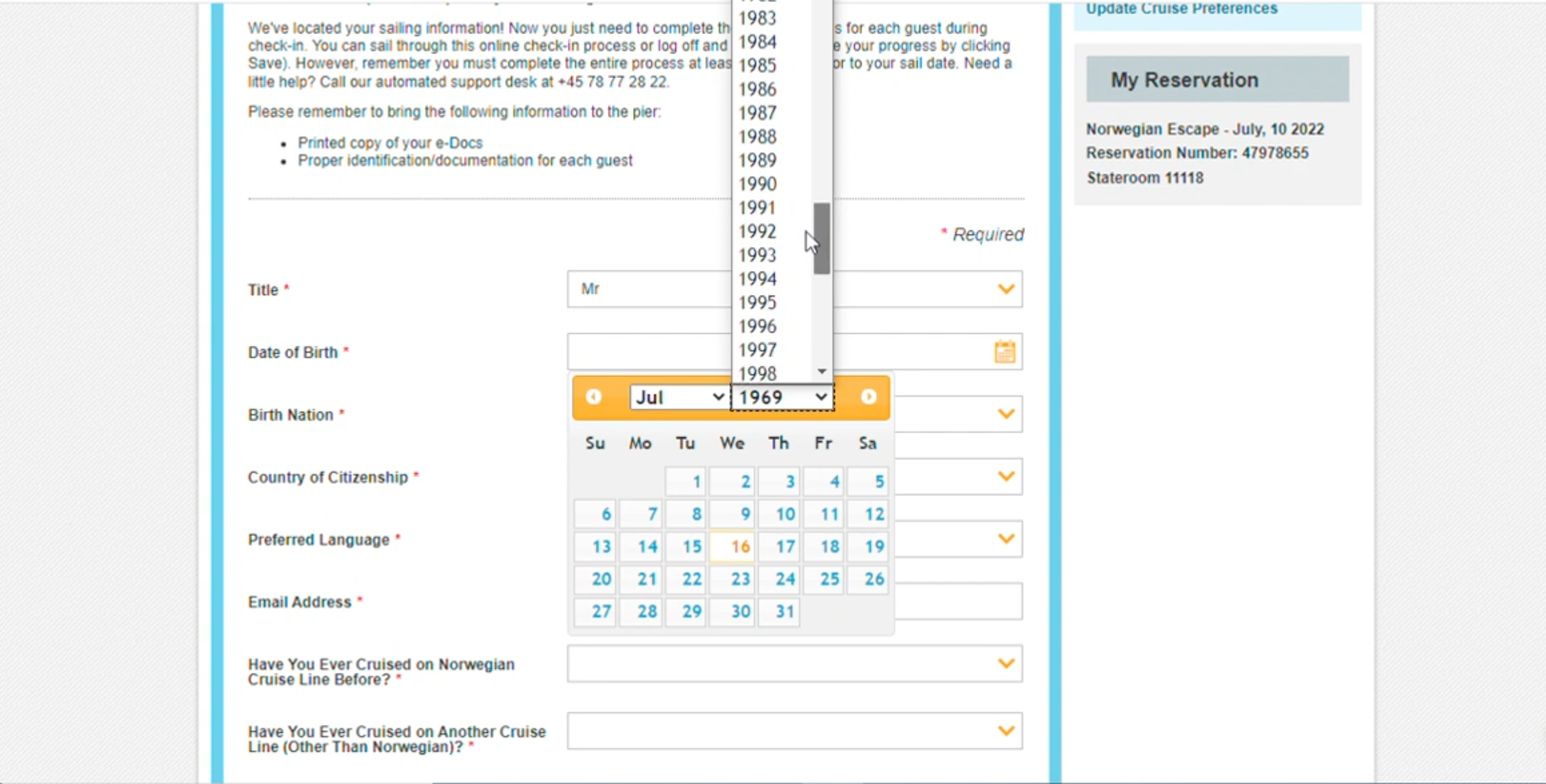
Task: Open the Birth Nation dropdown arrow
Action: 1006,414
